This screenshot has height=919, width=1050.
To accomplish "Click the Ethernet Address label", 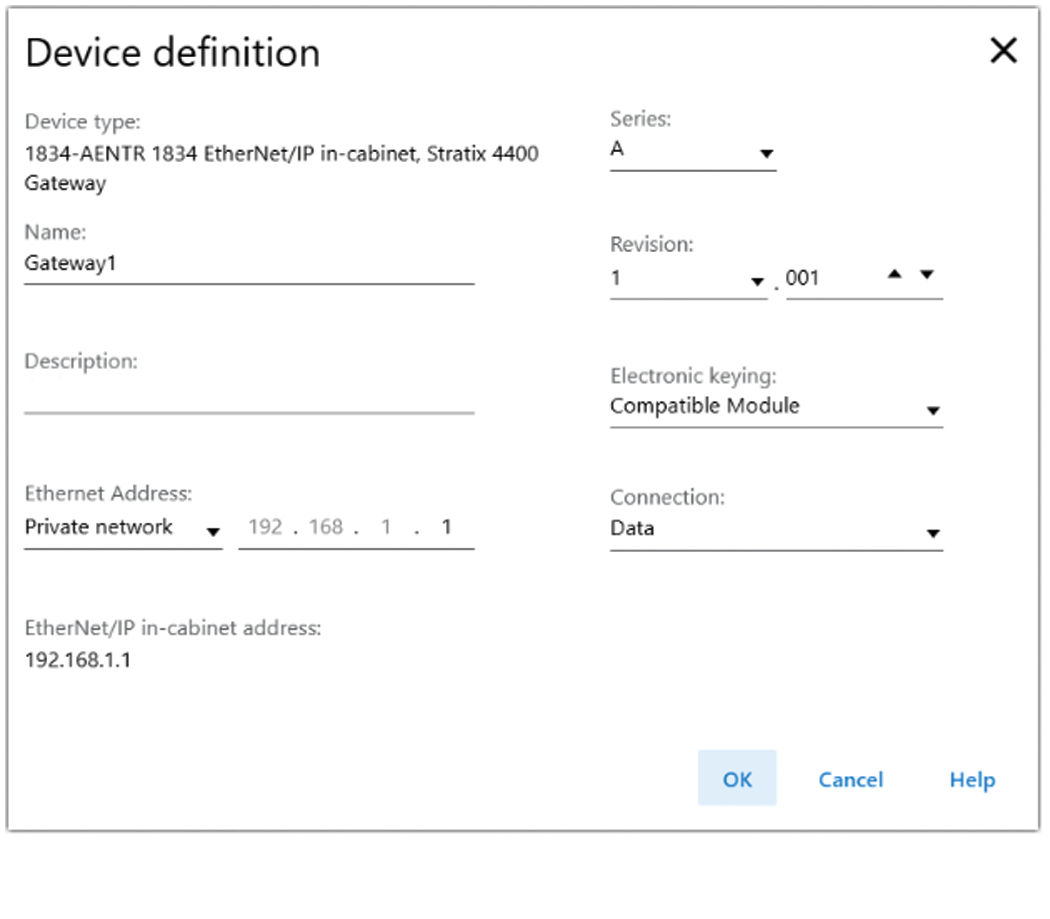I will click(108, 494).
